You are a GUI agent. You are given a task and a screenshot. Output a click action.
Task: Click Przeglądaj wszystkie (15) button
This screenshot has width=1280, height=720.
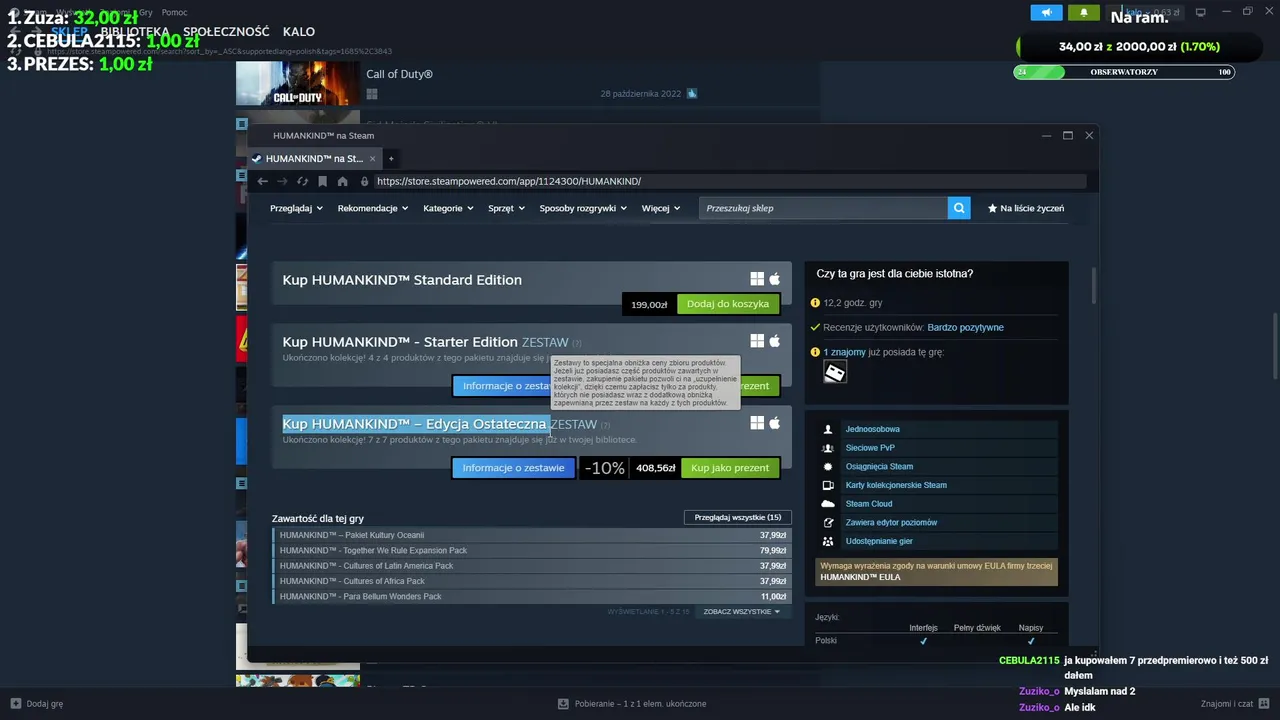click(x=738, y=517)
